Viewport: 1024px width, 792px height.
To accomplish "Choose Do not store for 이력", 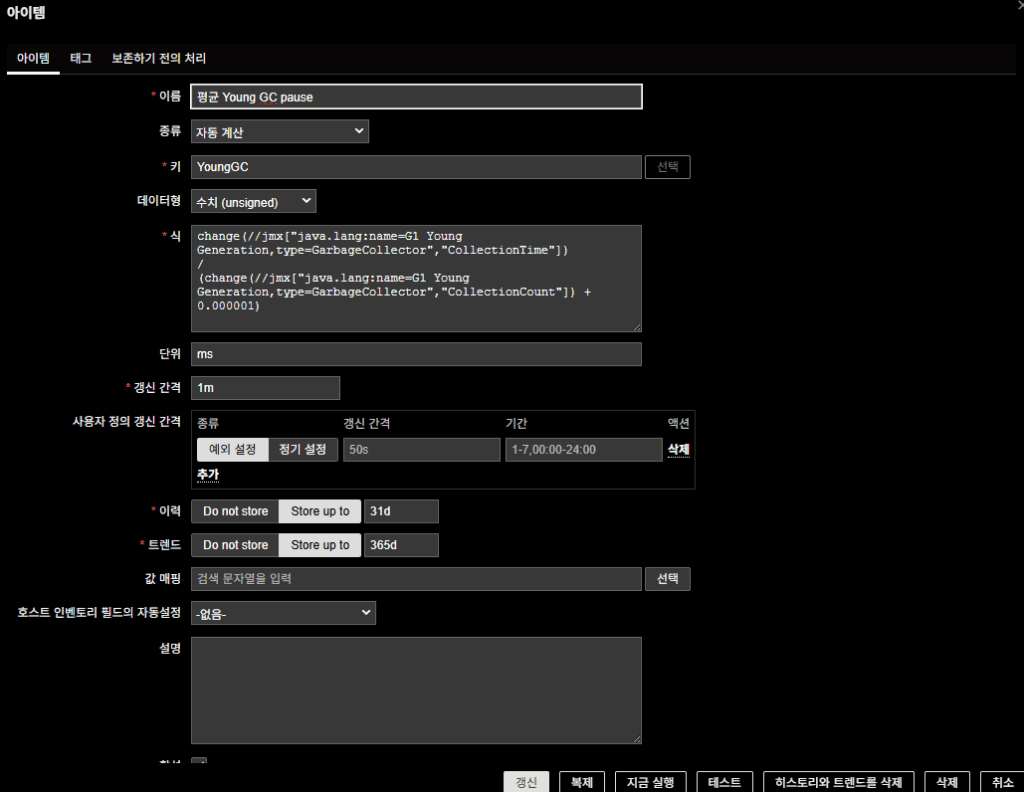I will click(x=235, y=512).
